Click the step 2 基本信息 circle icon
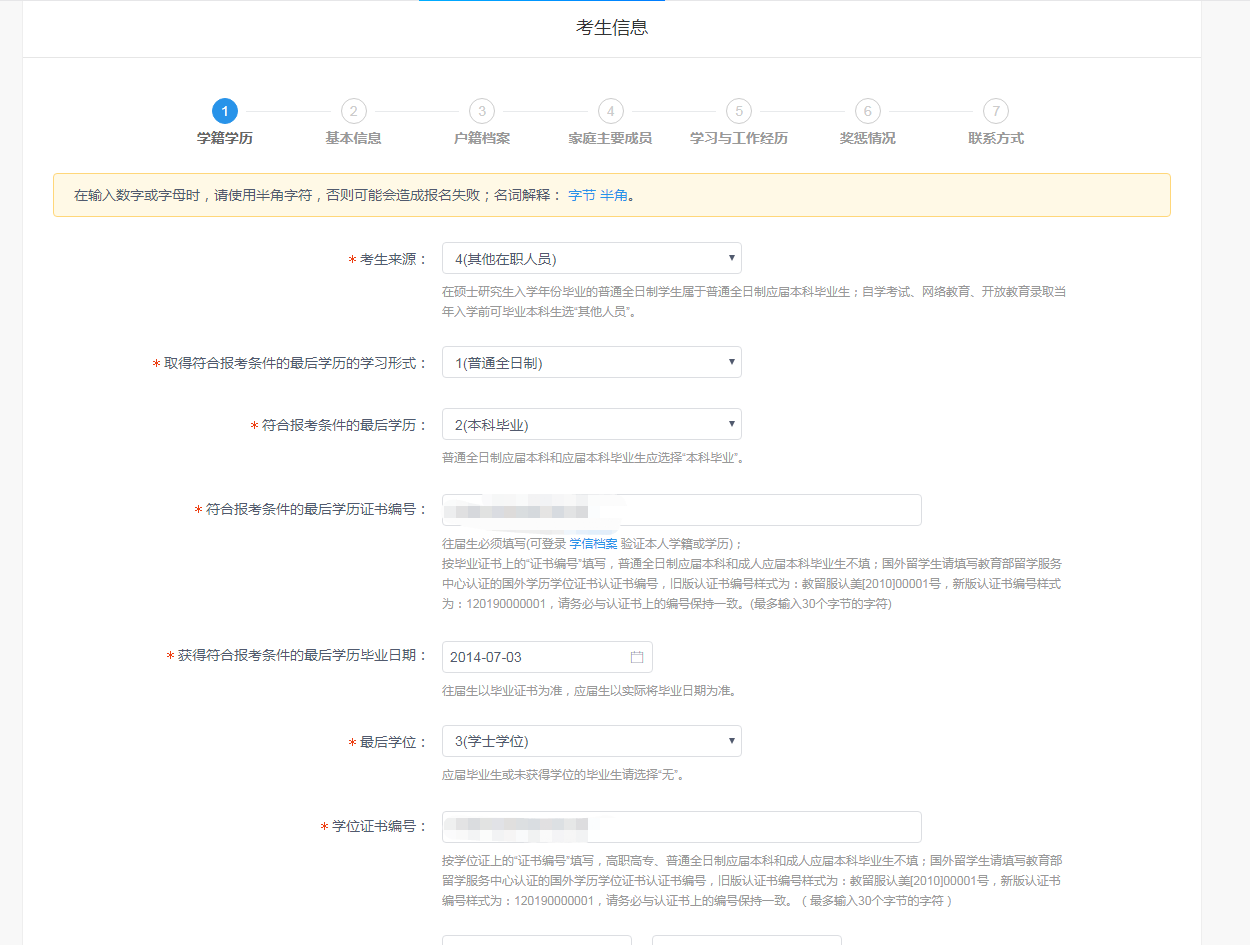 click(353, 111)
